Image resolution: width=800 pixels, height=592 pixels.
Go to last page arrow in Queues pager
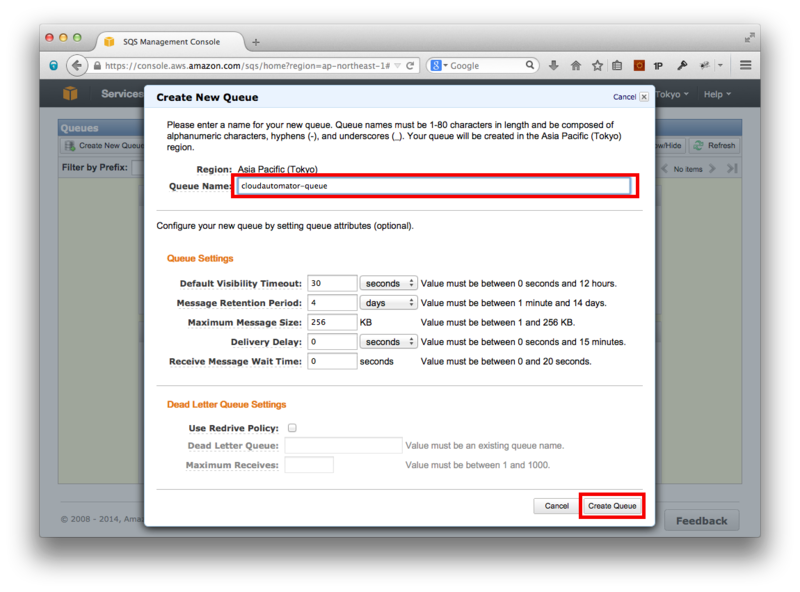(x=732, y=168)
